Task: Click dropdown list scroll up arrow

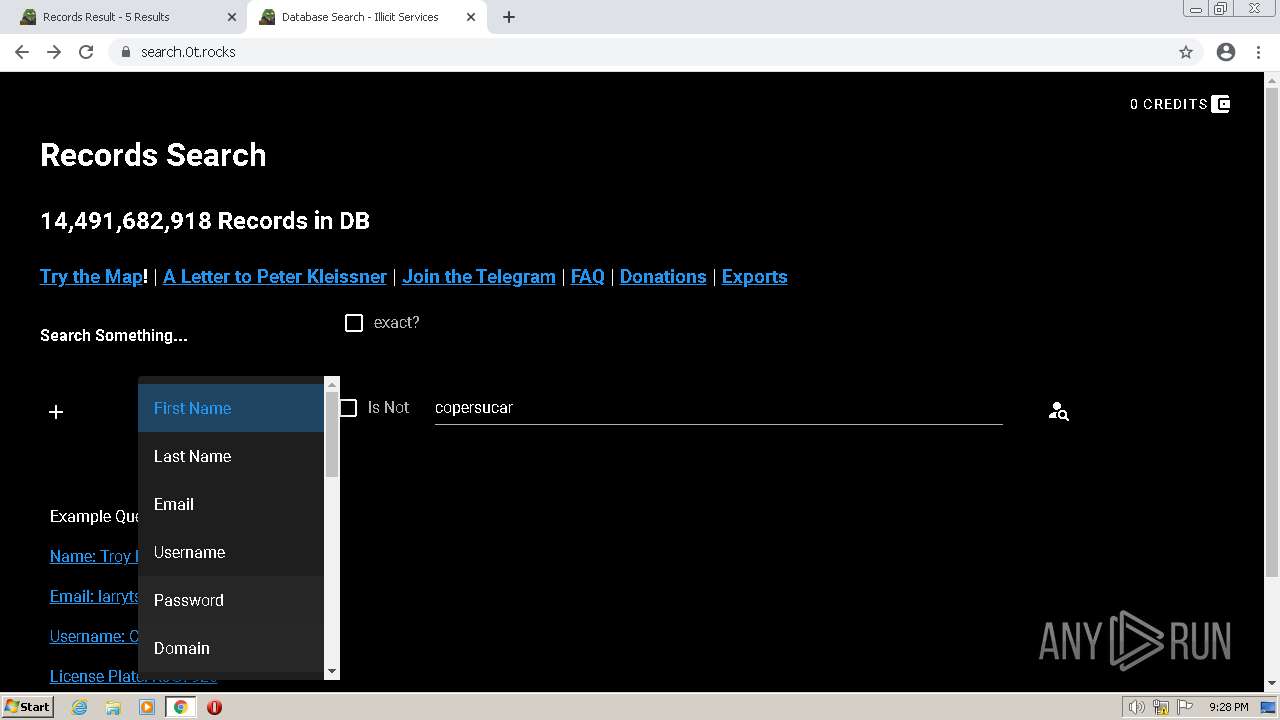Action: 332,384
